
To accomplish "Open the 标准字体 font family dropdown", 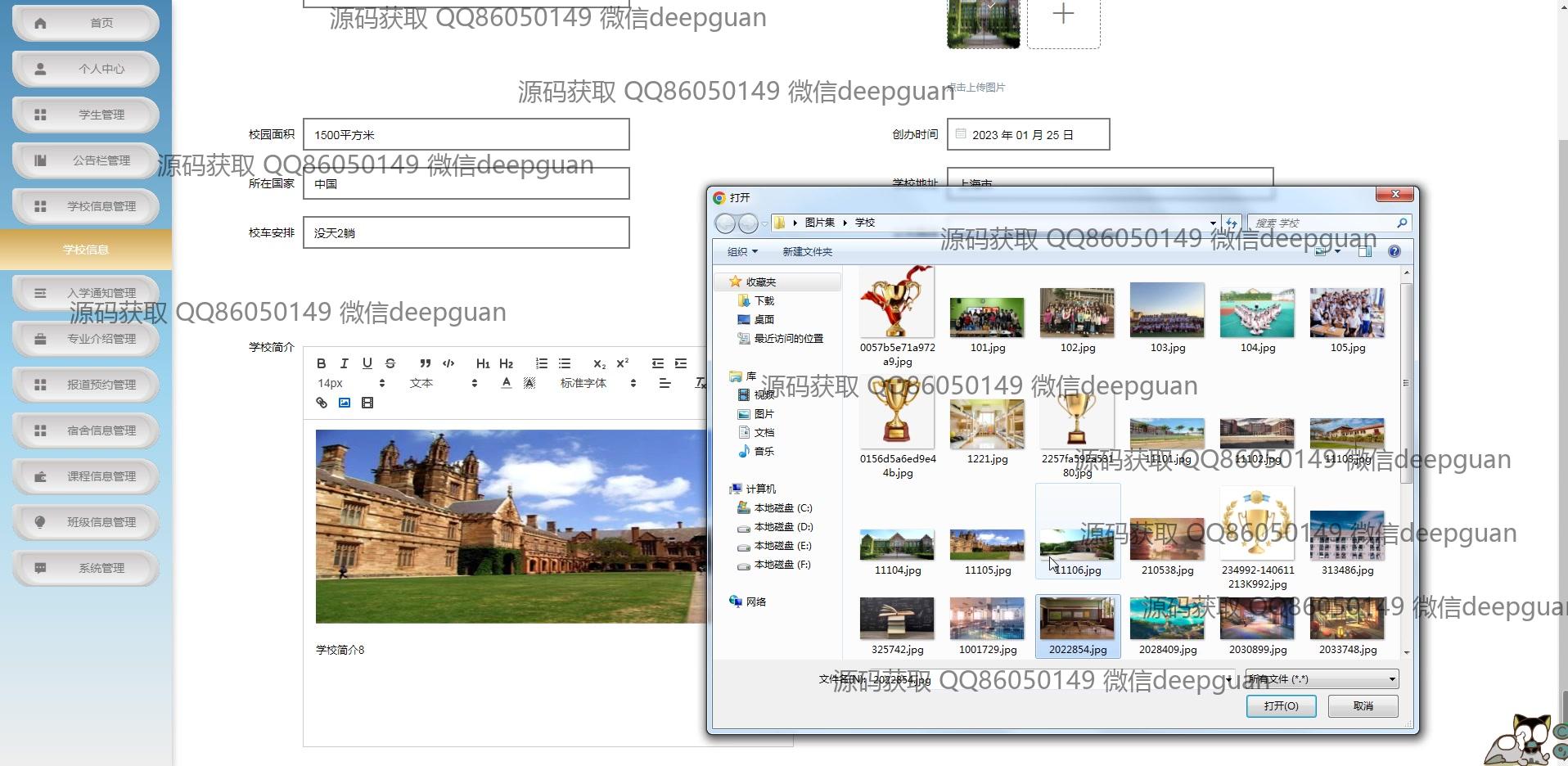I will pyautogui.click(x=597, y=383).
